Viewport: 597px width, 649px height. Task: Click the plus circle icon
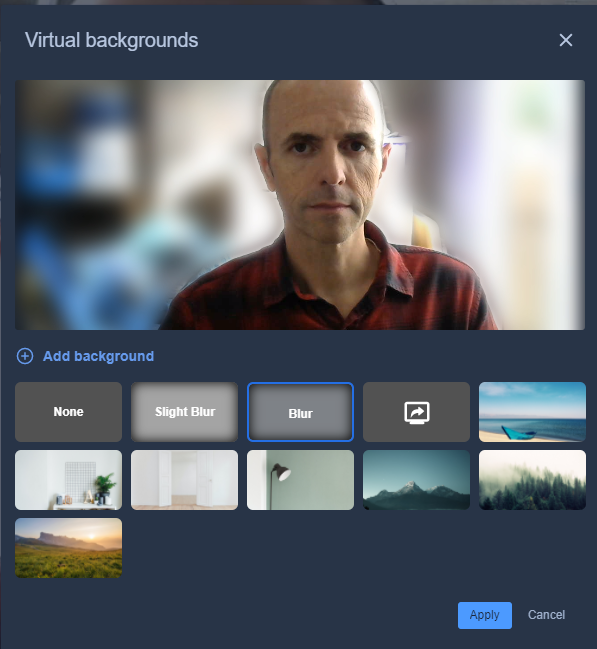(25, 356)
